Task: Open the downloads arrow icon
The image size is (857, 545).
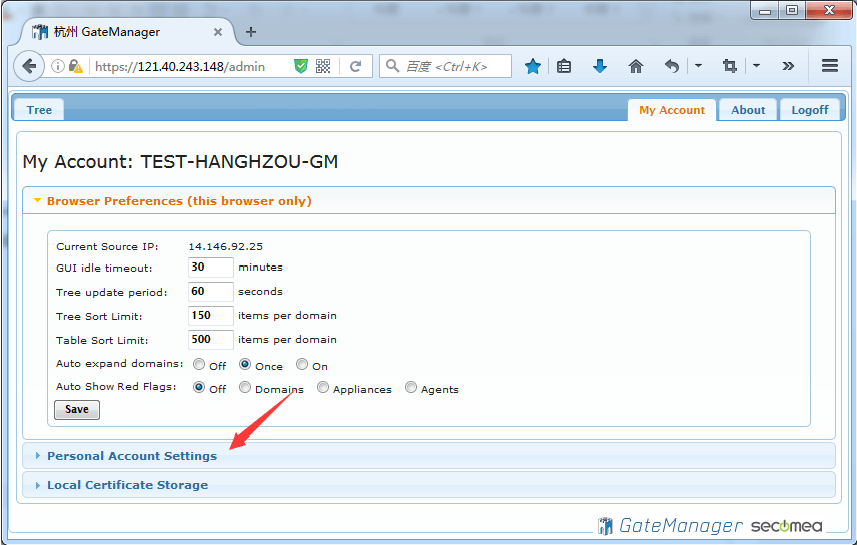Action: [x=600, y=66]
